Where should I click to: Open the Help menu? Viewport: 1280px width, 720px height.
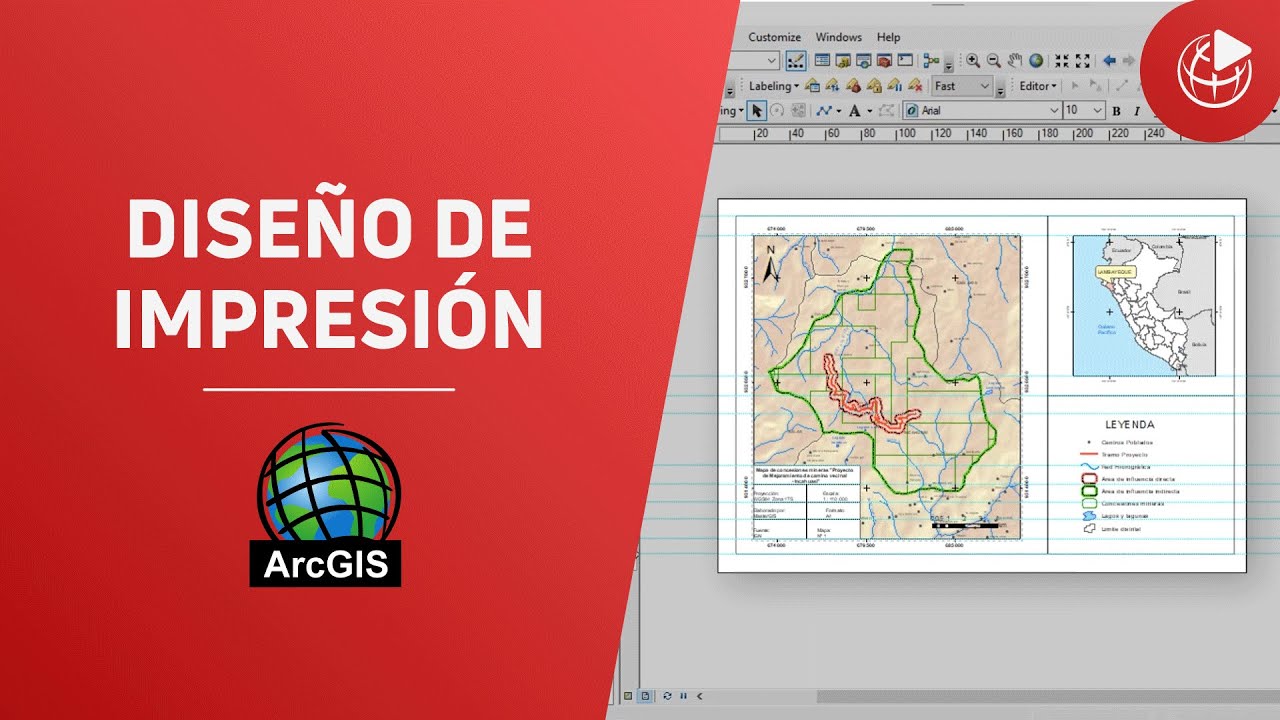pos(889,37)
